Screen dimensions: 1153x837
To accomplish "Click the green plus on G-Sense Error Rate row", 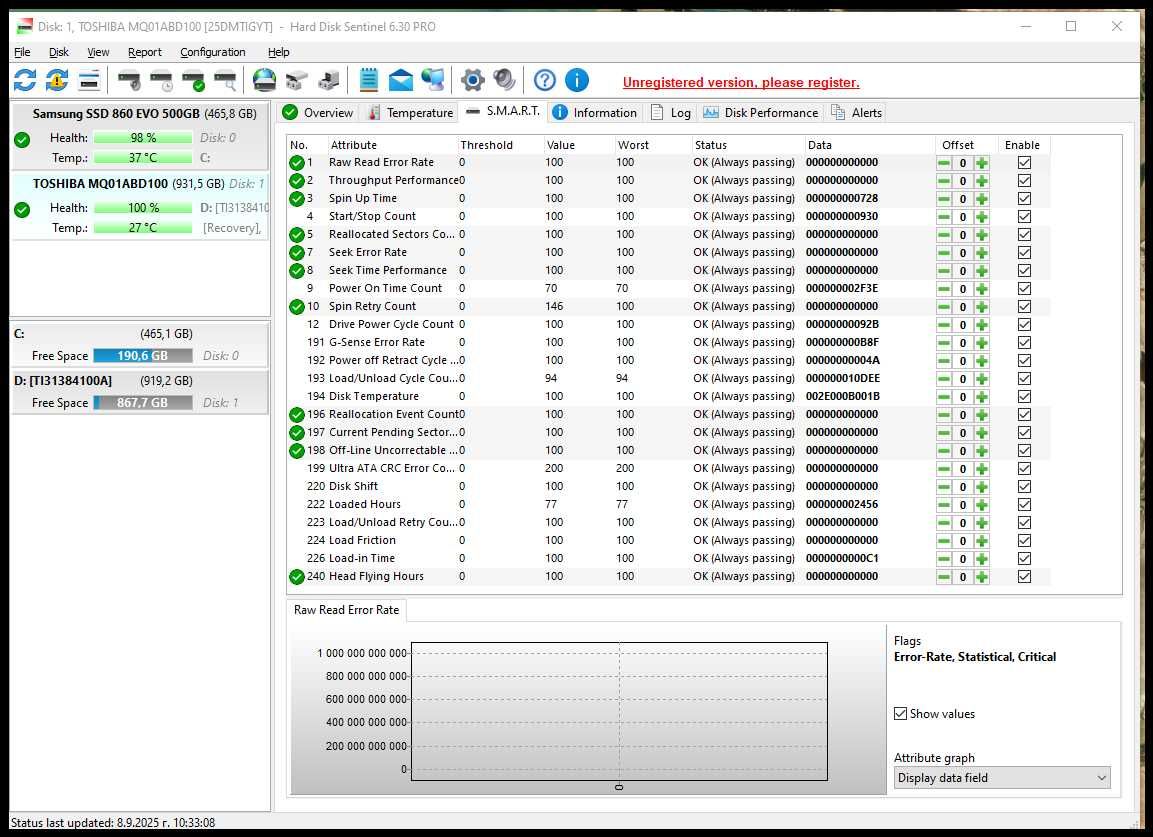I will click(982, 343).
